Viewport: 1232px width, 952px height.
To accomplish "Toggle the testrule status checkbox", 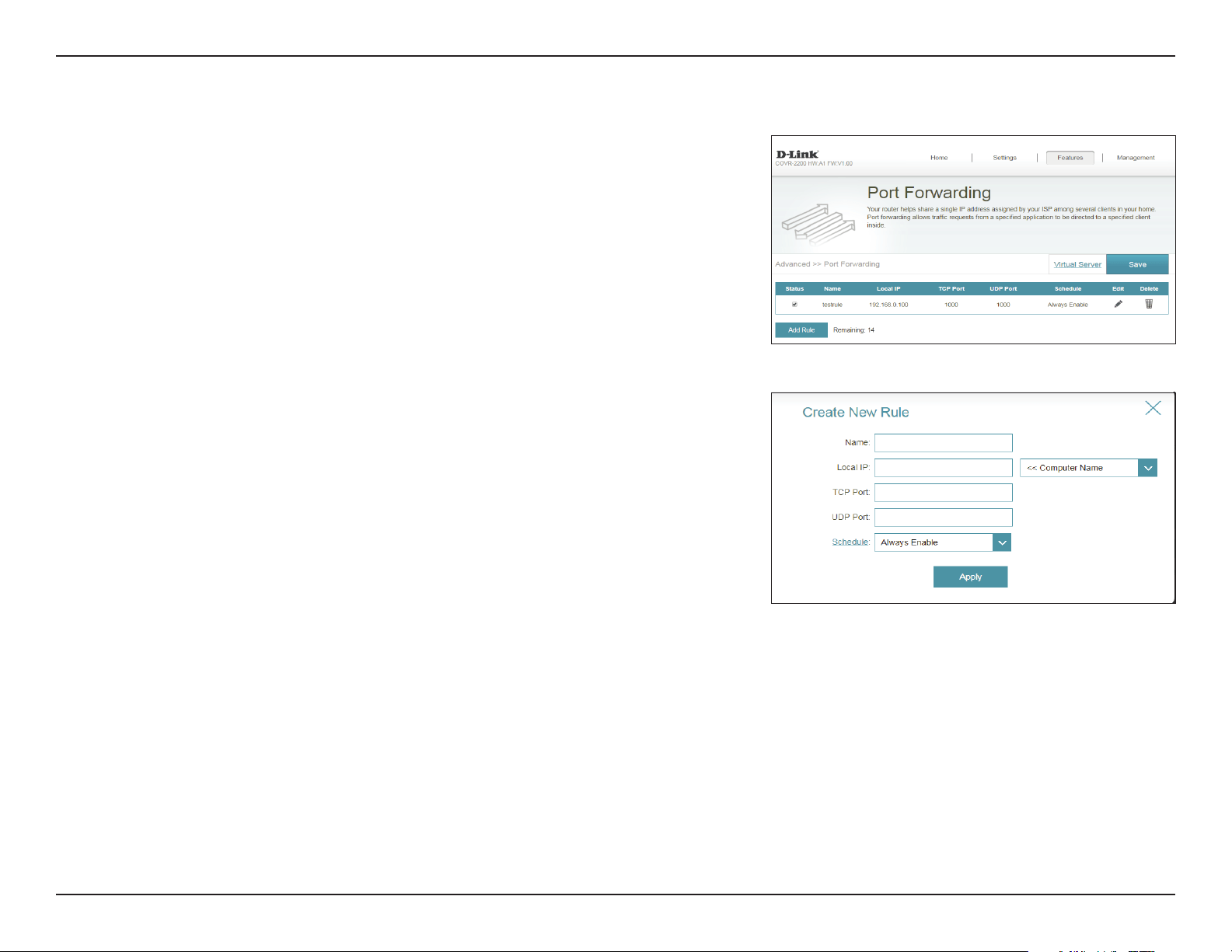I will click(x=794, y=305).
